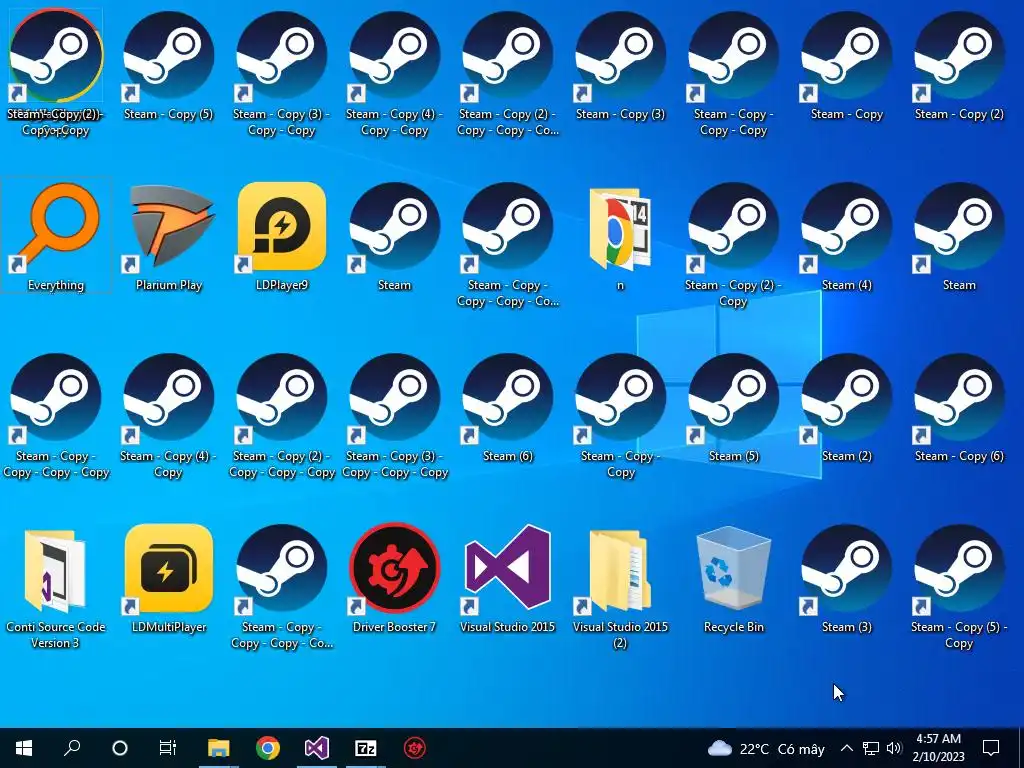Open Driver Booster from the taskbar
The width and height of the screenshot is (1024, 768).
point(415,748)
